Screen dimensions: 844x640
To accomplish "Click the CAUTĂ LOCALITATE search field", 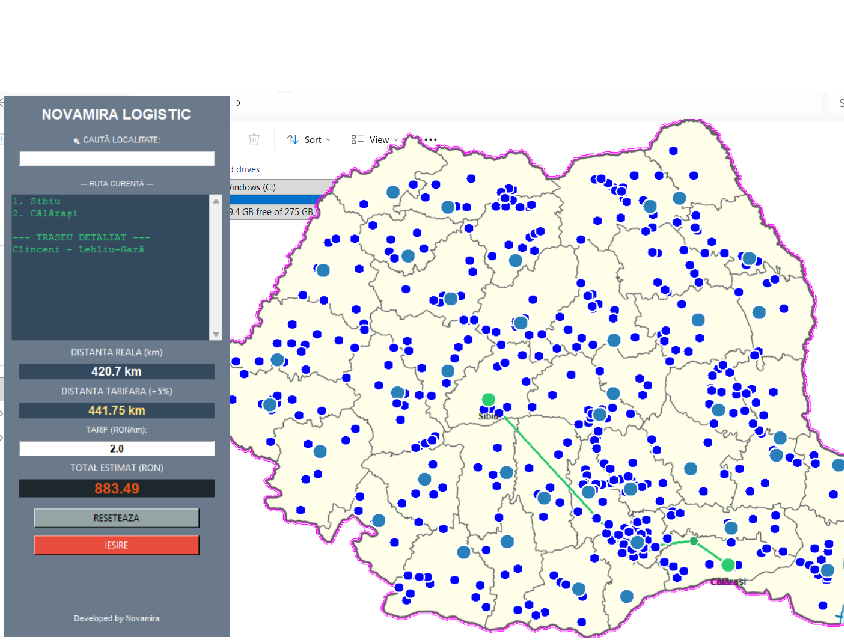I will [117, 158].
